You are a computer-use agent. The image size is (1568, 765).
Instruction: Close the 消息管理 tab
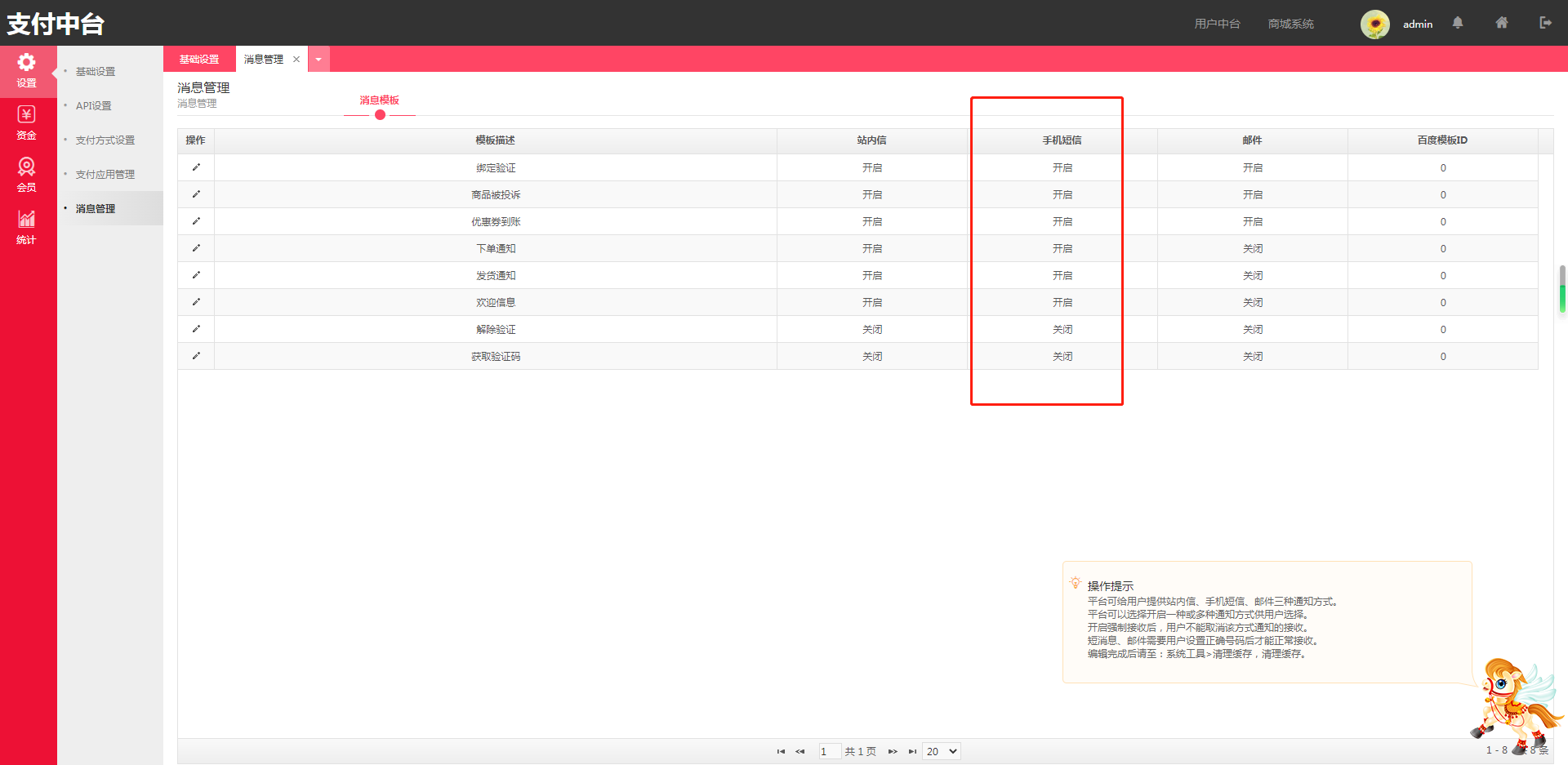point(296,59)
